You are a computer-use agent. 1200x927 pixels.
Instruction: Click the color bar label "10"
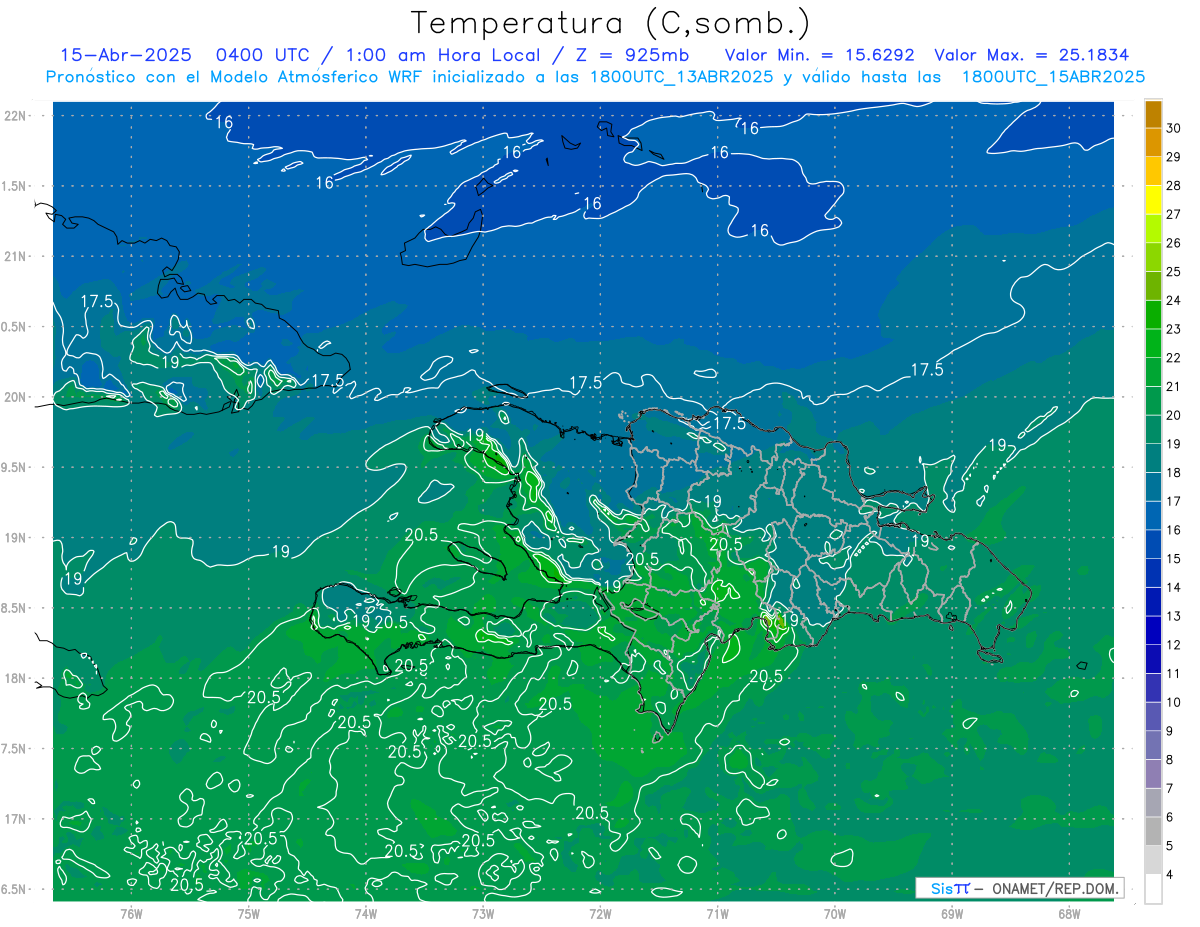(x=1174, y=702)
